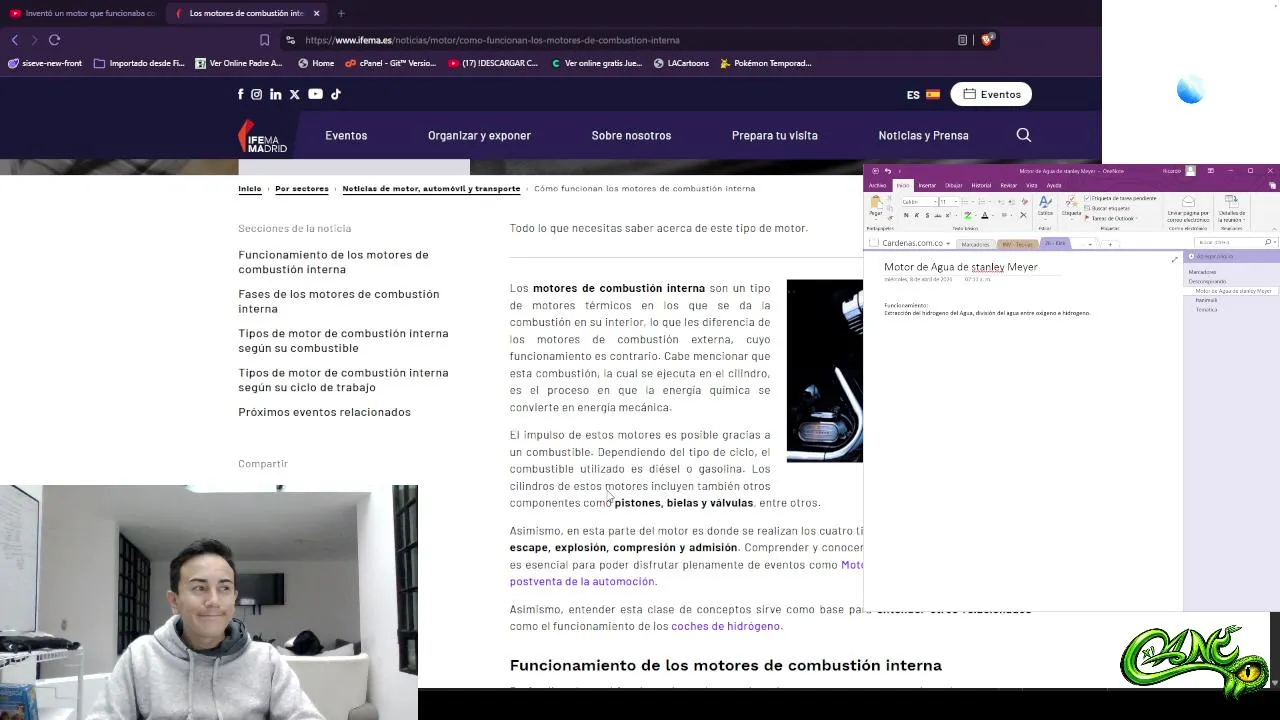Expand OneNote page to full view
This screenshot has width=1280, height=720.
[1174, 259]
